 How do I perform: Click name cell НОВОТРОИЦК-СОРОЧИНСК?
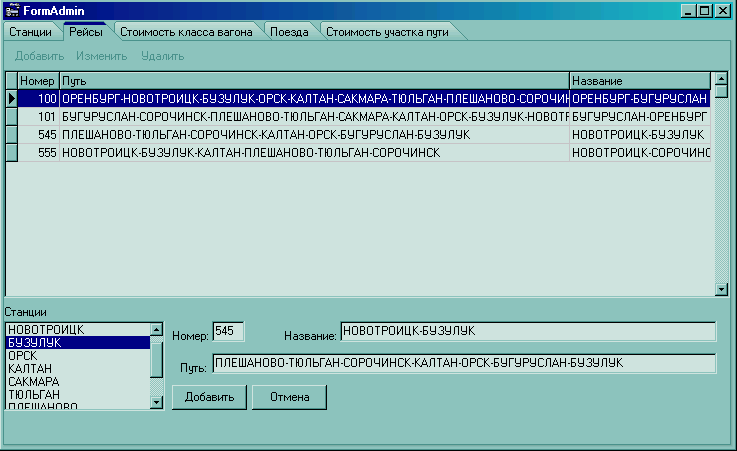640,153
